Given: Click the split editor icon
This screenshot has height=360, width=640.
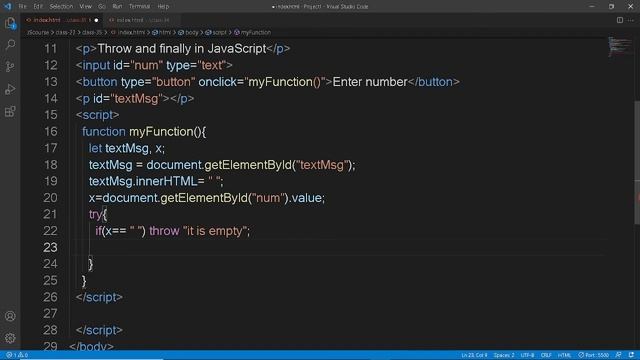Looking at the screenshot, I should (620, 20).
